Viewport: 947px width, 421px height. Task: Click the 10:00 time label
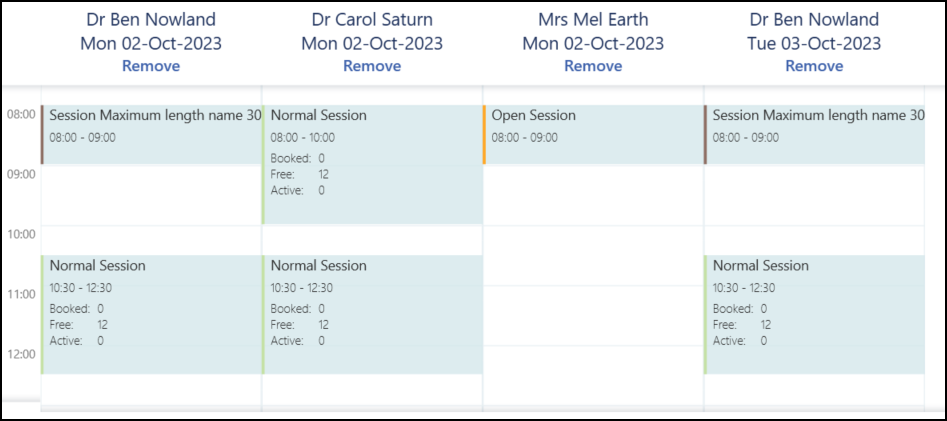(x=20, y=235)
